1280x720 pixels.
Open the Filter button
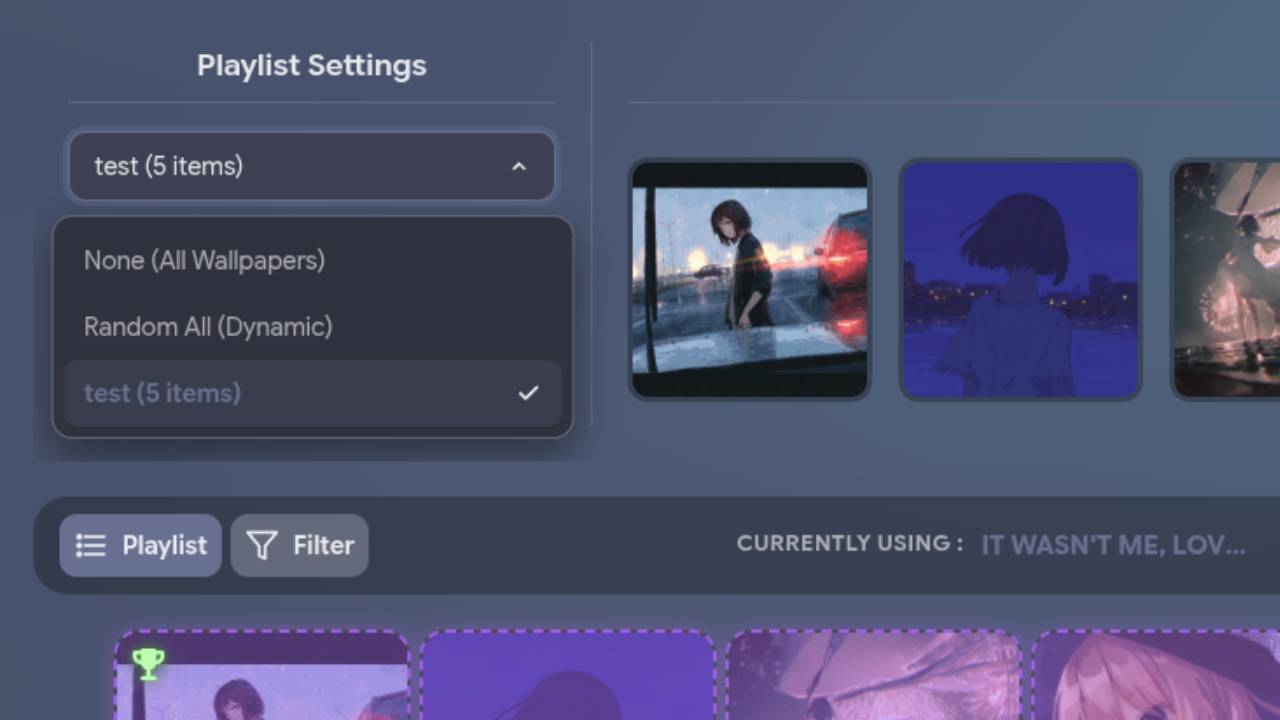click(x=300, y=545)
